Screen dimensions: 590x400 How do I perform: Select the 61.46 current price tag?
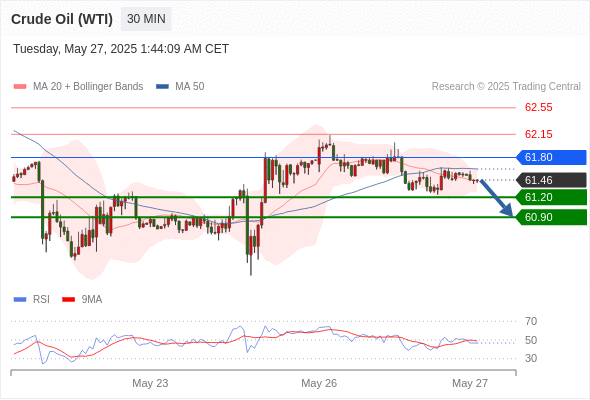click(551, 180)
